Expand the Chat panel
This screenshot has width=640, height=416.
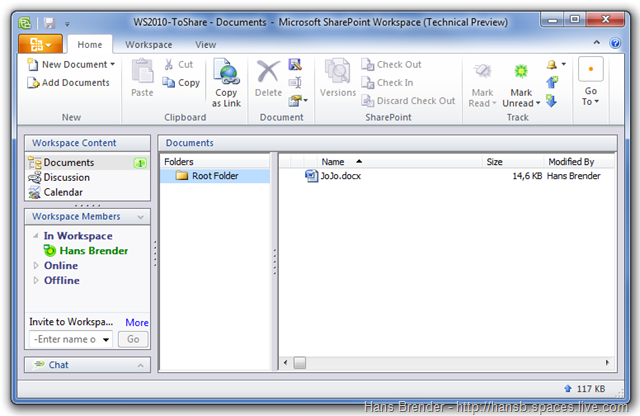coord(140,365)
